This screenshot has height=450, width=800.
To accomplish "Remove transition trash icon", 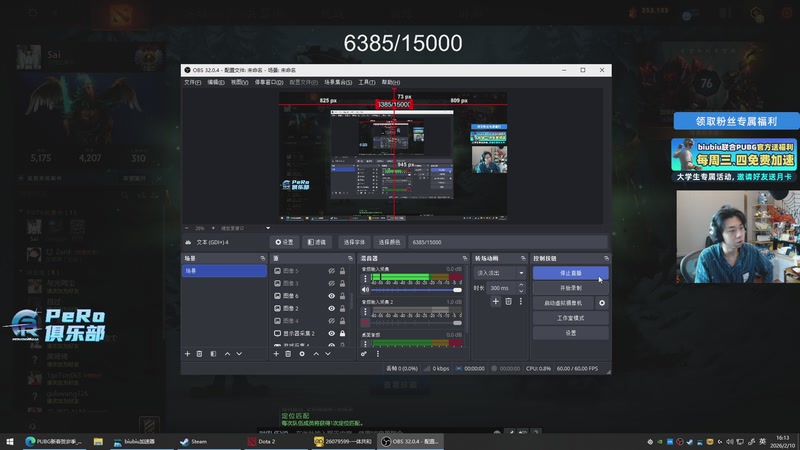I will (x=508, y=302).
